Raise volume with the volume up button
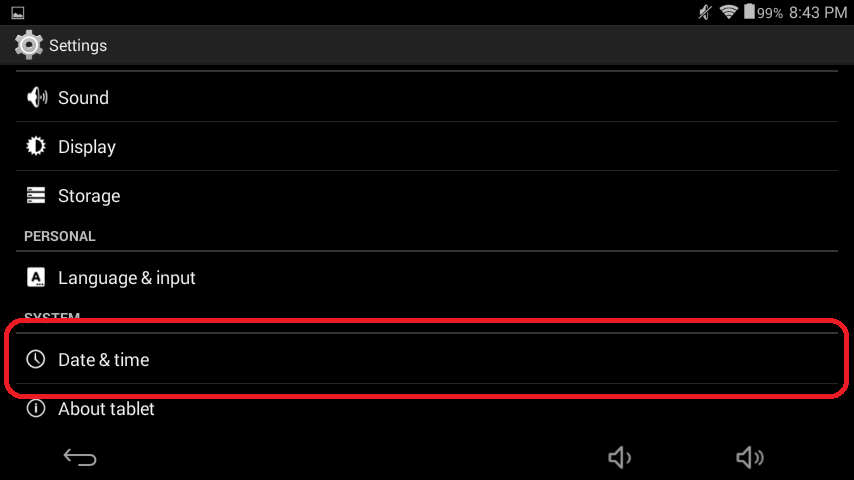The width and height of the screenshot is (854, 480). 749,457
